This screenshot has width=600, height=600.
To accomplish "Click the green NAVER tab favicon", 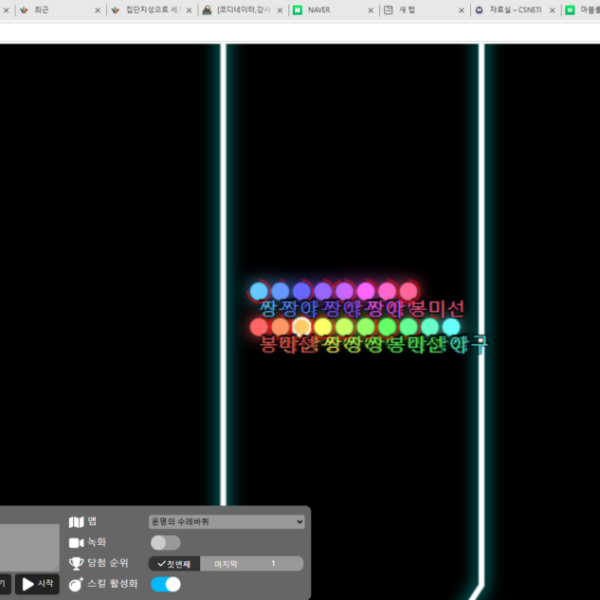I will pos(297,10).
